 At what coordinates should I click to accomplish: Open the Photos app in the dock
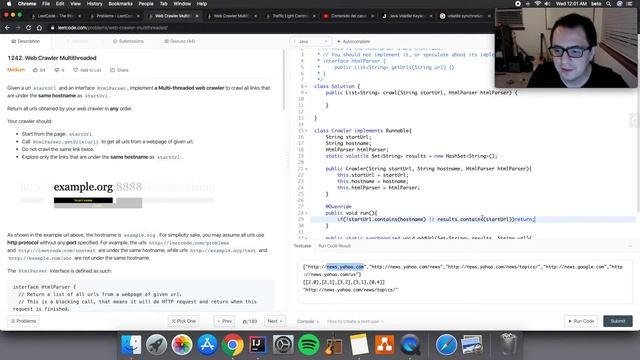click(182, 345)
